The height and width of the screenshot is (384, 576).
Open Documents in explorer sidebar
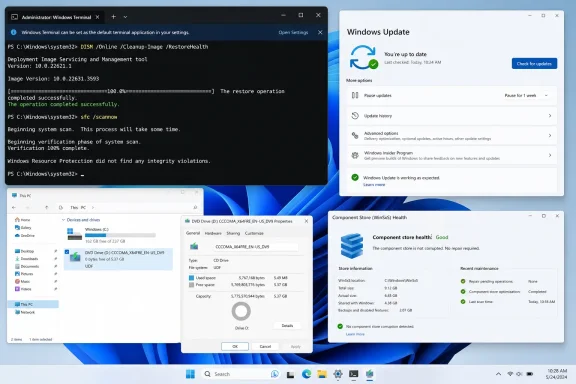27,266
